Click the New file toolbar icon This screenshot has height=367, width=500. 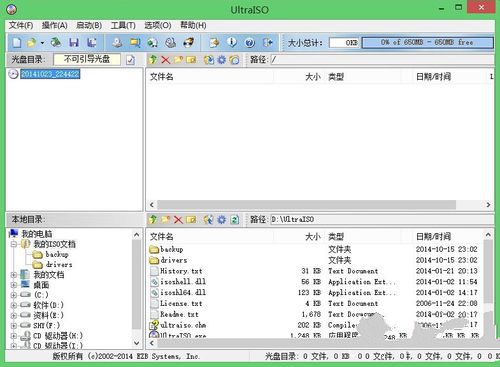coord(17,42)
